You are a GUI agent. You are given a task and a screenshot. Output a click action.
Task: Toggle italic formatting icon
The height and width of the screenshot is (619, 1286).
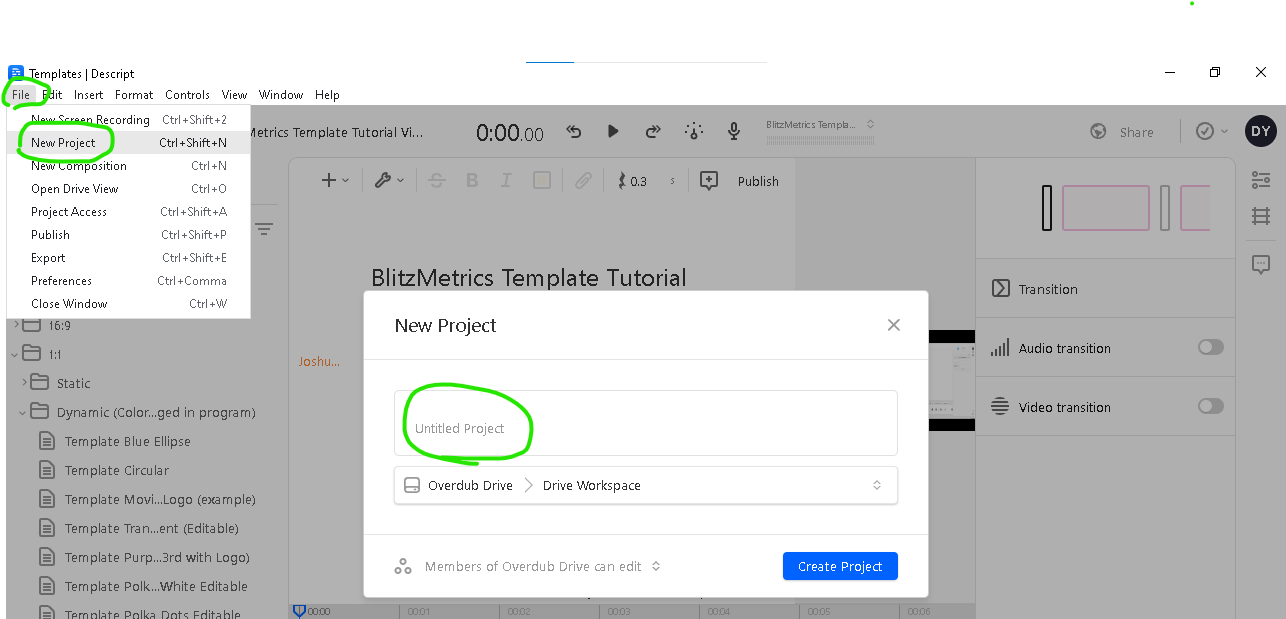[x=506, y=181]
